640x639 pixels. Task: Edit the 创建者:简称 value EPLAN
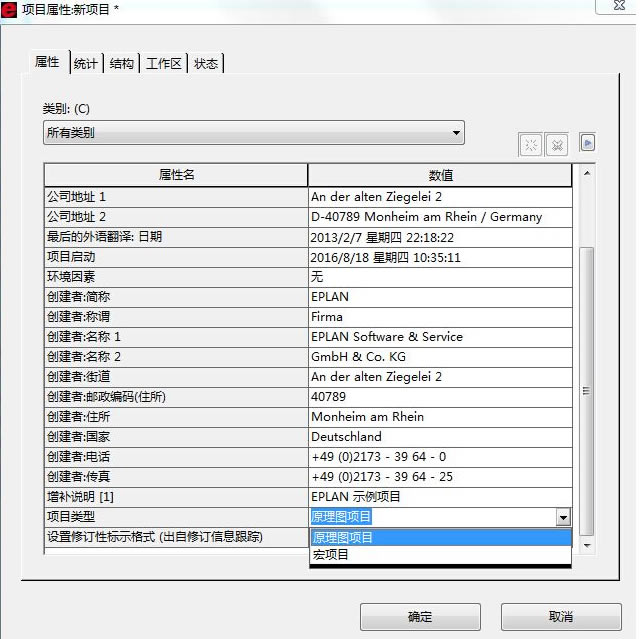tap(440, 297)
